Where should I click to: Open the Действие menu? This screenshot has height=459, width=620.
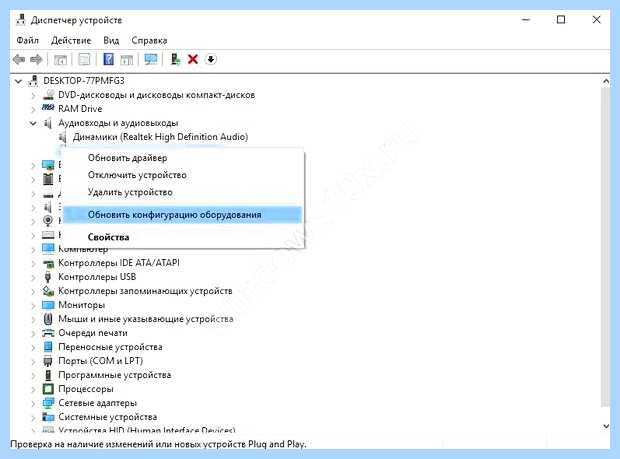coord(71,40)
